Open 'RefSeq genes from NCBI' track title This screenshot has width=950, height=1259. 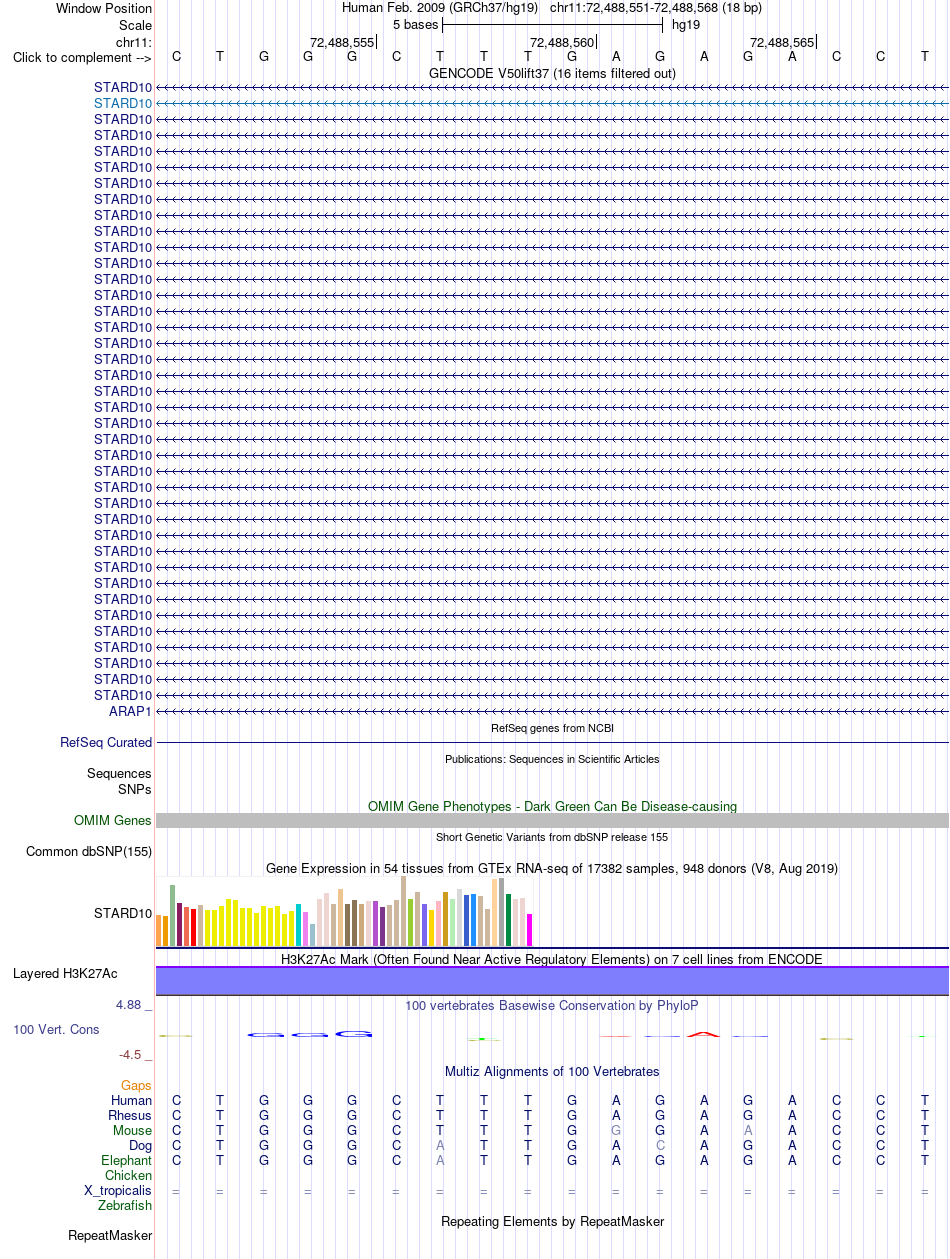click(x=552, y=728)
